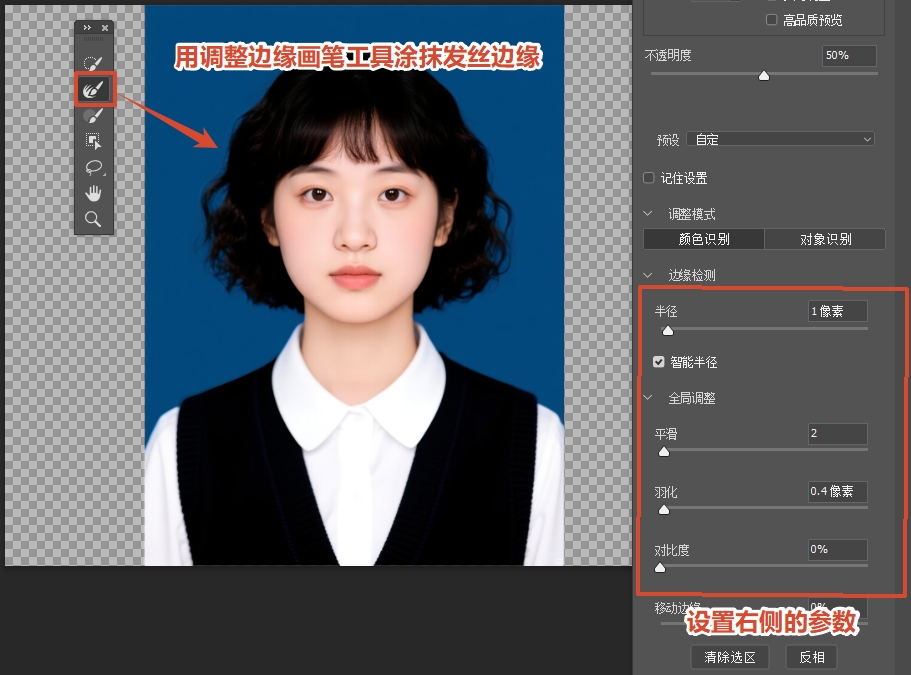Click the double-arrow icon on the toolbar header

tap(85, 27)
